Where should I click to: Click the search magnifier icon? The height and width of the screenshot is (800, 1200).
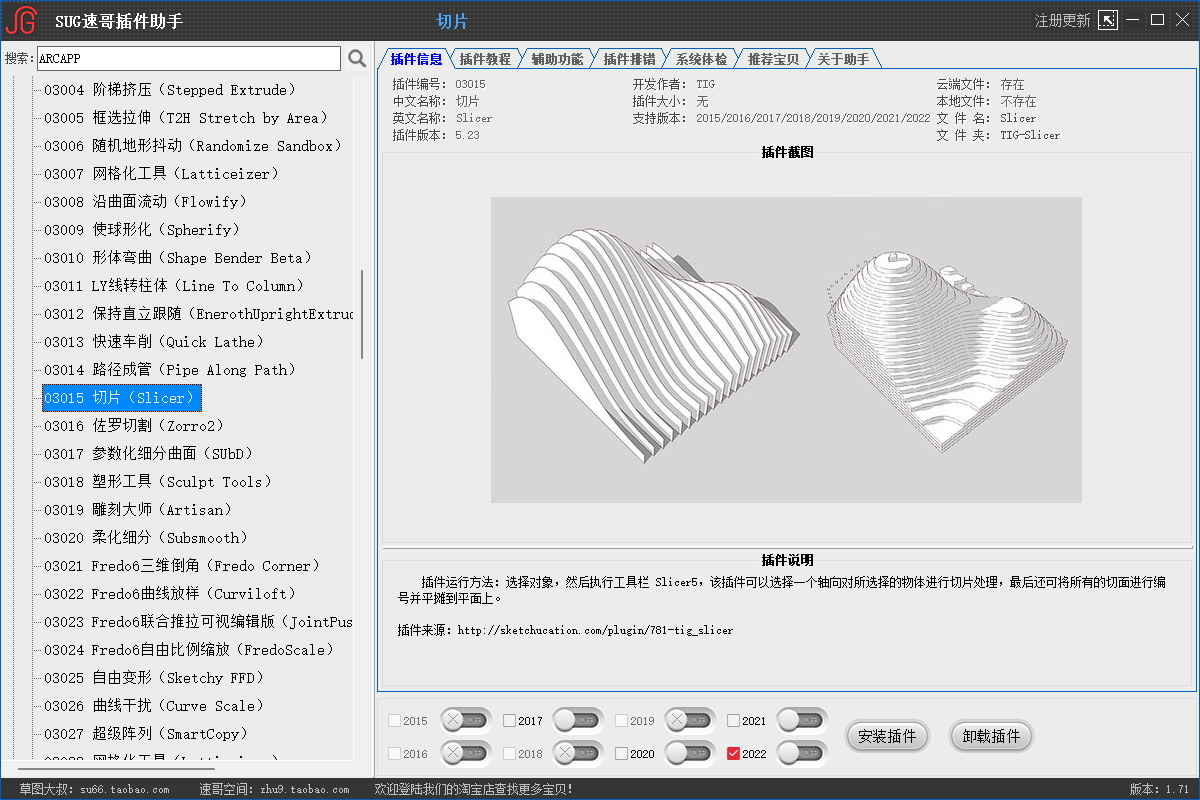(x=357, y=59)
